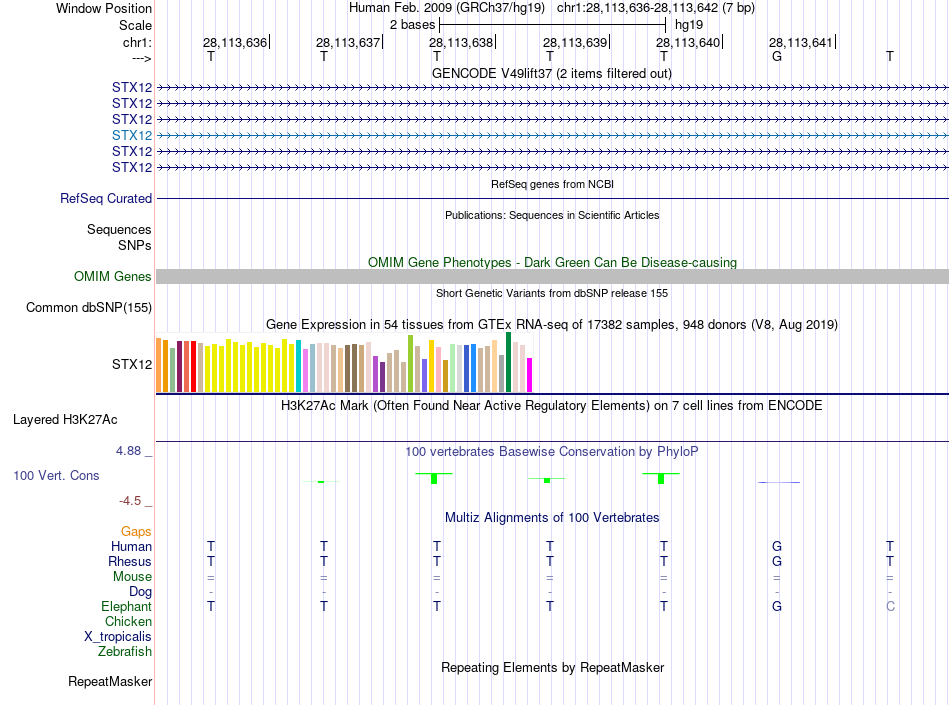Click the Repeating Elements by RepeatMasker title
The height and width of the screenshot is (705, 950).
click(x=552, y=668)
